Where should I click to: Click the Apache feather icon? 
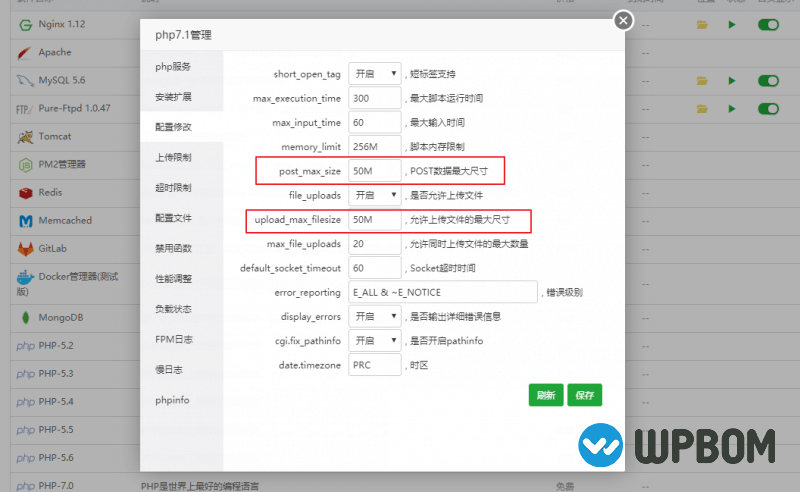pyautogui.click(x=24, y=53)
